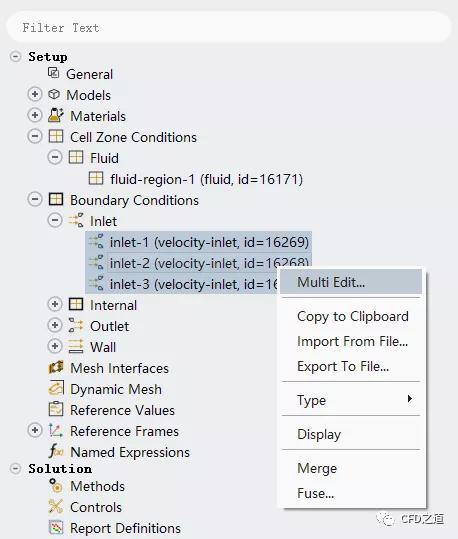Collapse the Setup section

coord(15,56)
